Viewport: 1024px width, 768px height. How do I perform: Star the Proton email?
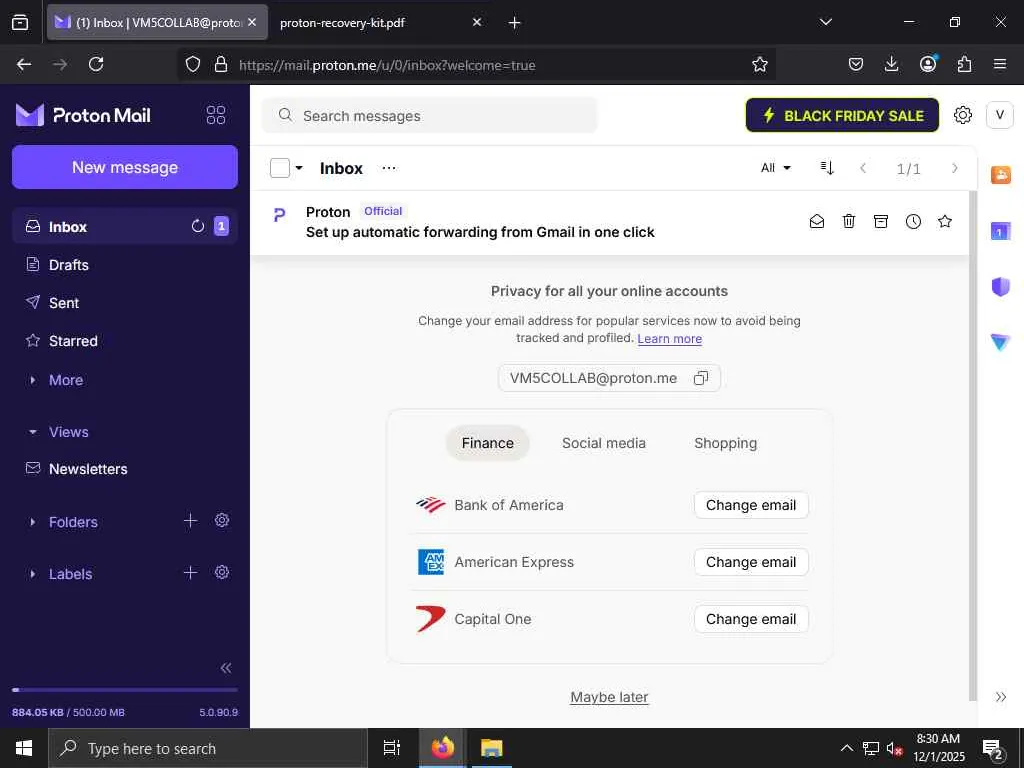[x=944, y=221]
